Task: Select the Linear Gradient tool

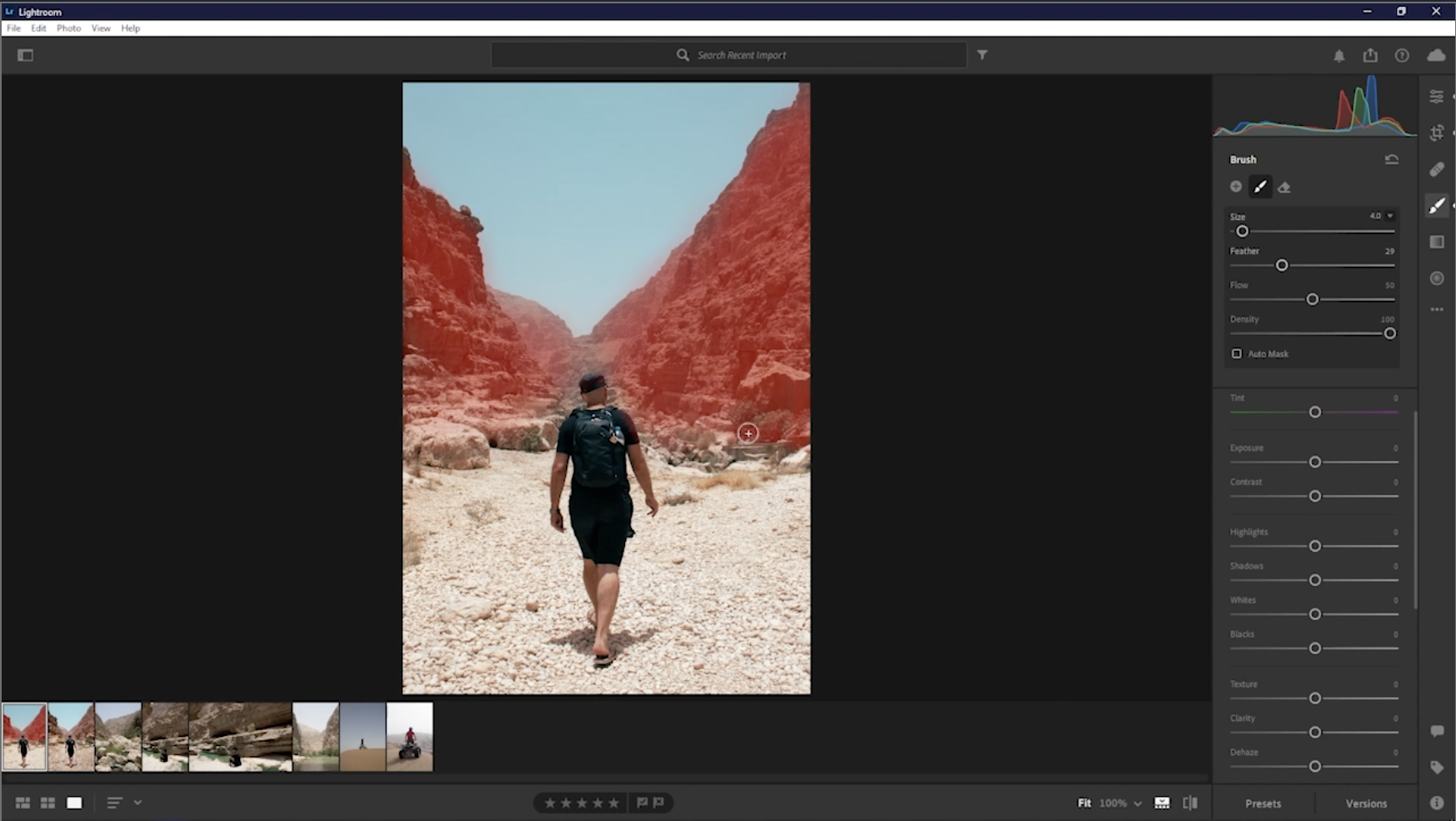Action: pos(1436,242)
